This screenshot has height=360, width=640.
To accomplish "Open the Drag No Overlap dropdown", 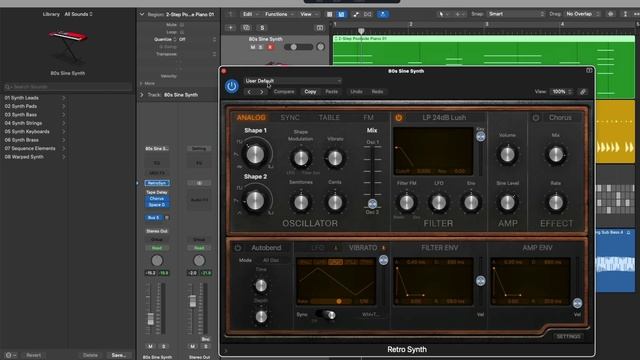I will (x=582, y=14).
